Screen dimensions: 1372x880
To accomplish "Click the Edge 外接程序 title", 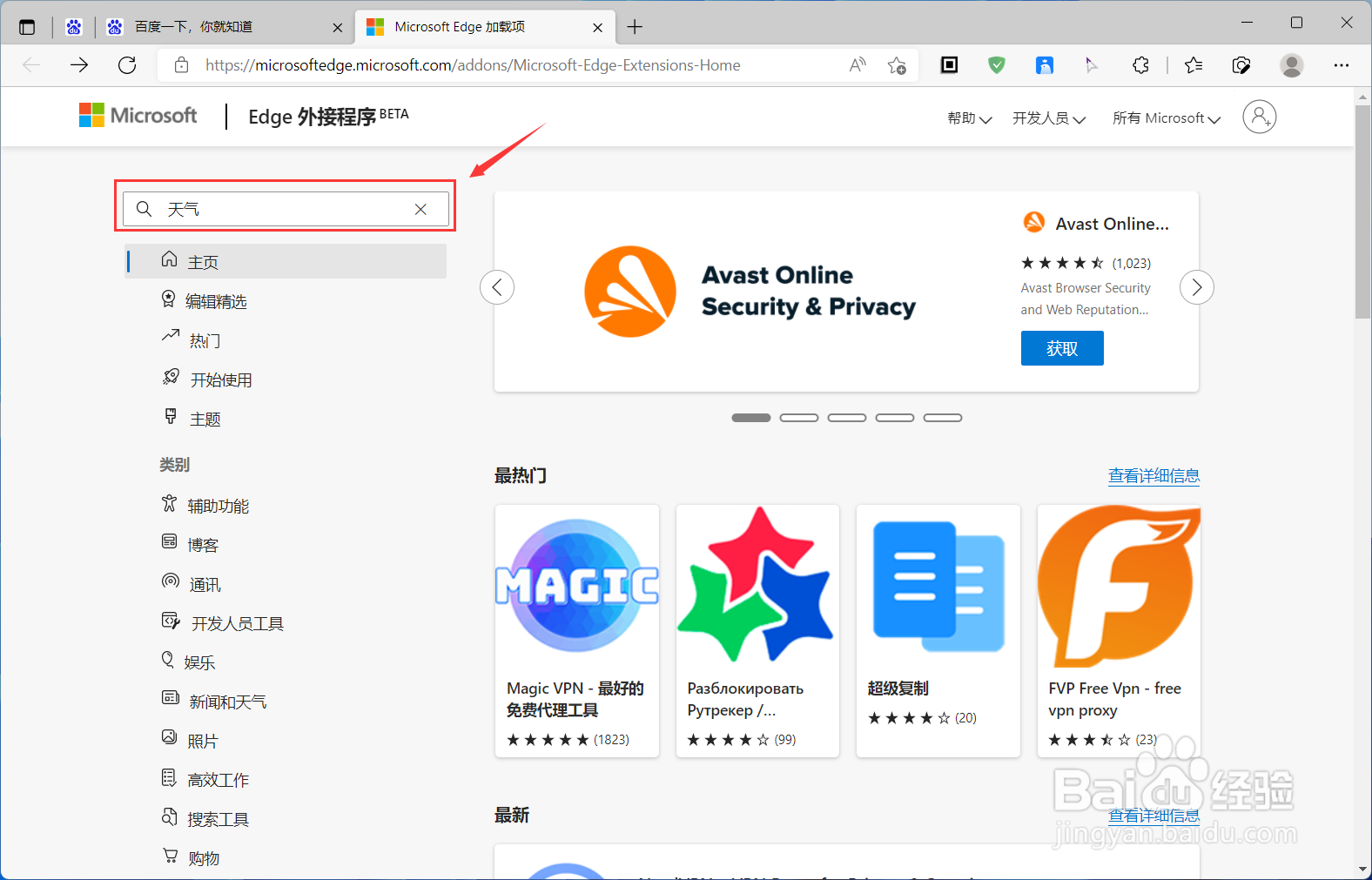I will (328, 116).
